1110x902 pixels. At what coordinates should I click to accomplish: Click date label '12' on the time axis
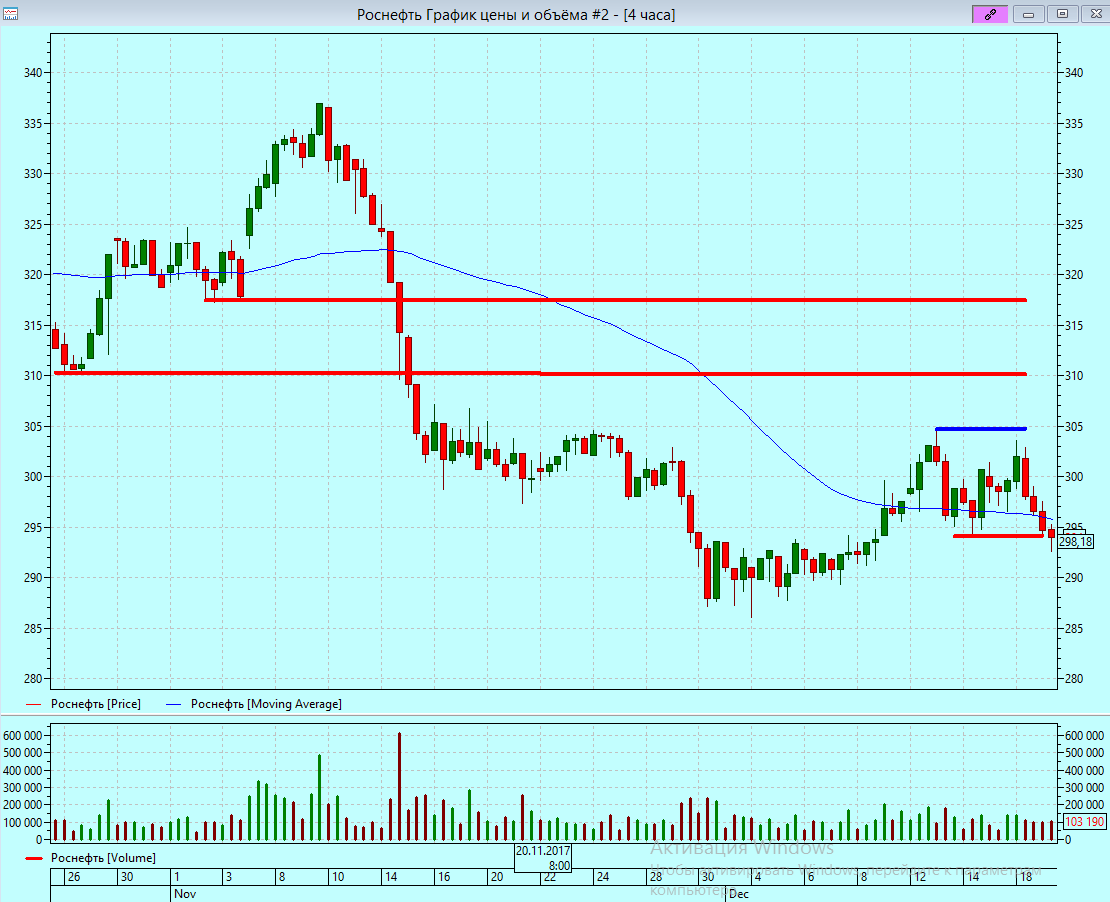[x=920, y=877]
